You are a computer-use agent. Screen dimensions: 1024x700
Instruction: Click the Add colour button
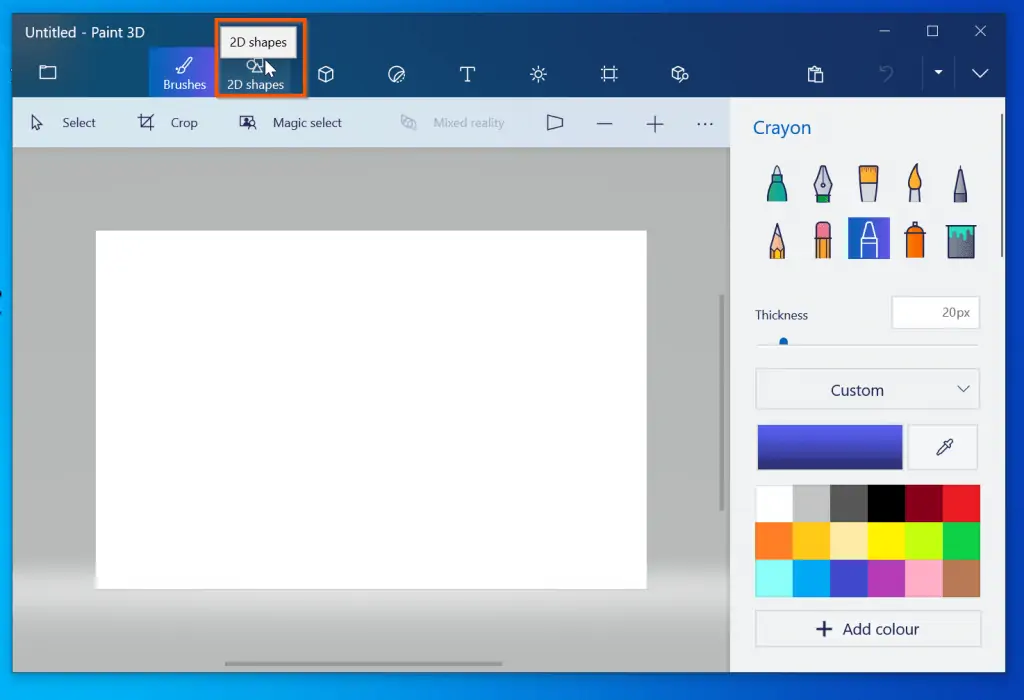click(867, 629)
